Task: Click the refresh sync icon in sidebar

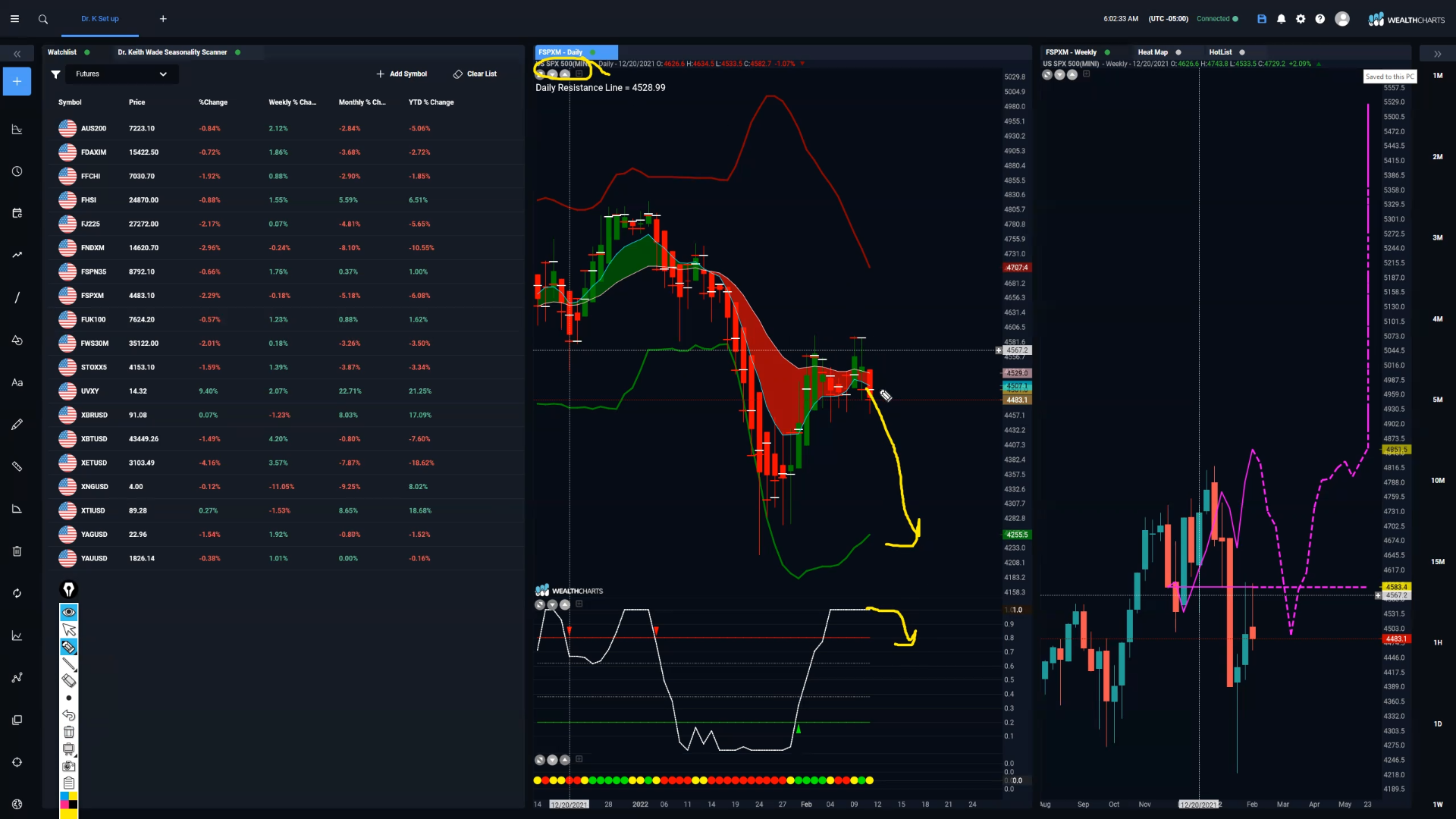Action: [x=17, y=593]
